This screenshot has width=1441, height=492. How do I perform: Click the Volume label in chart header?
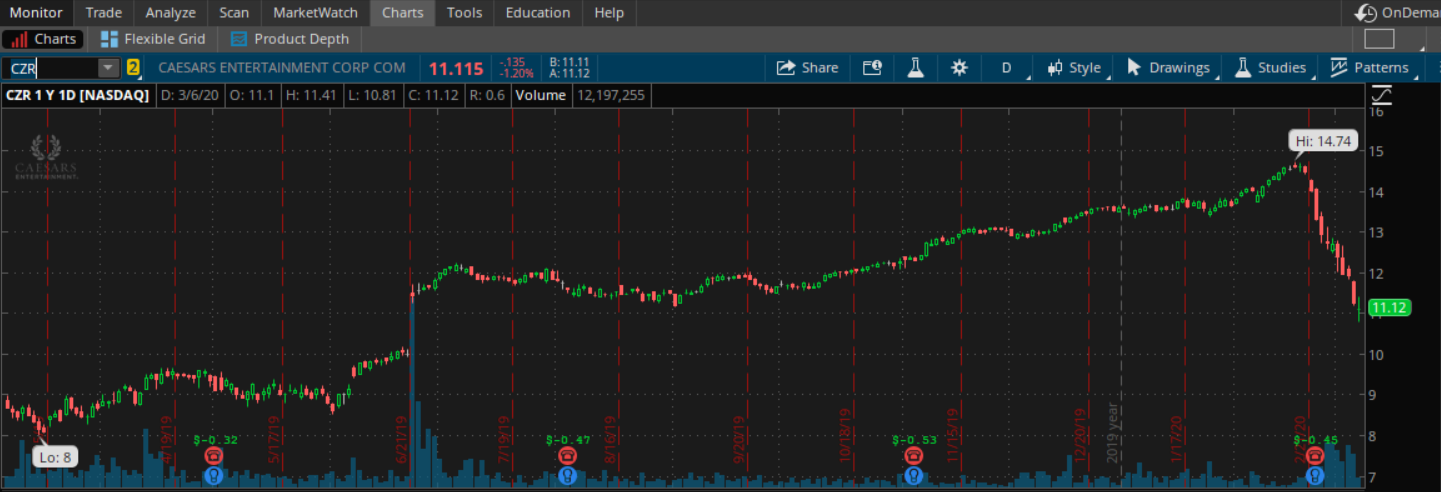pyautogui.click(x=541, y=95)
